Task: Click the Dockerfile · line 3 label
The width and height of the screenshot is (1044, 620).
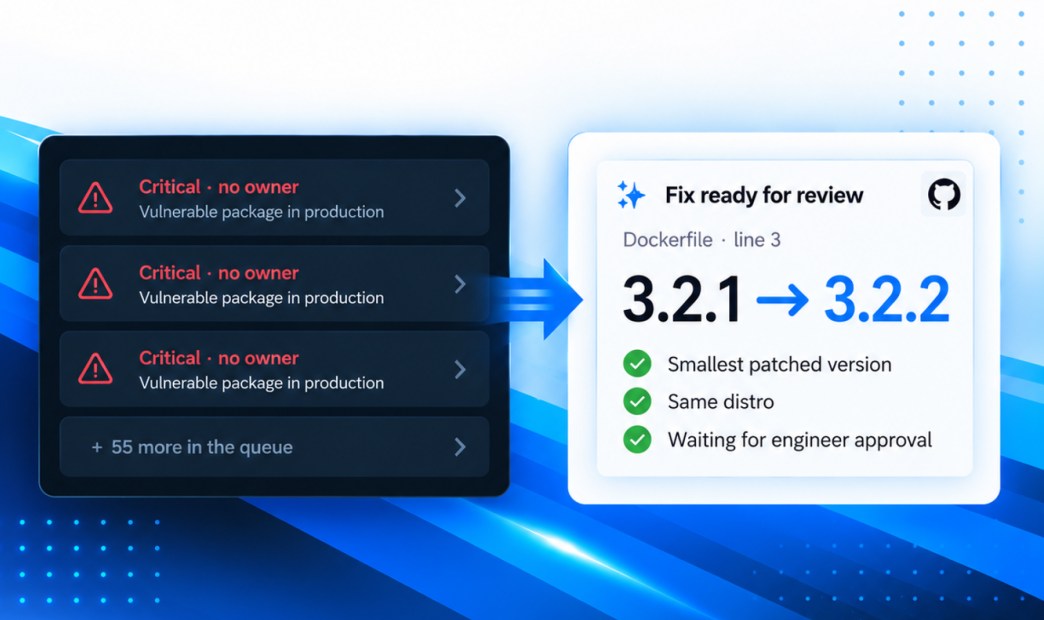Action: pyautogui.click(x=701, y=240)
